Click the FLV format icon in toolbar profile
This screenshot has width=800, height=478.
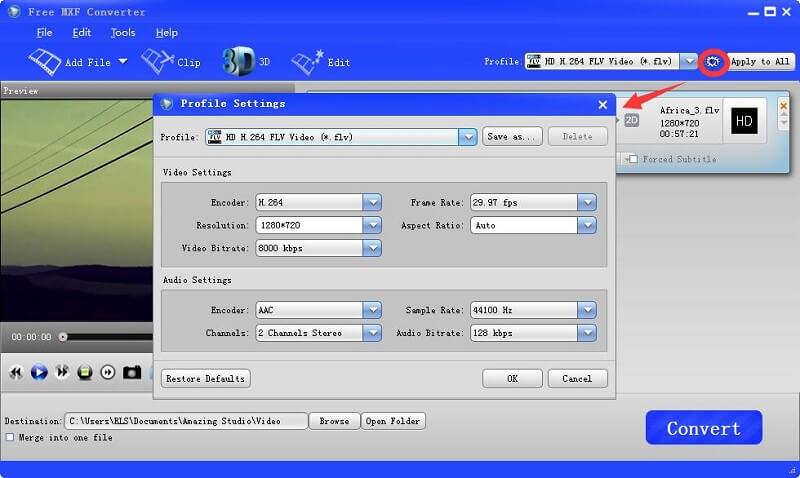tap(534, 61)
